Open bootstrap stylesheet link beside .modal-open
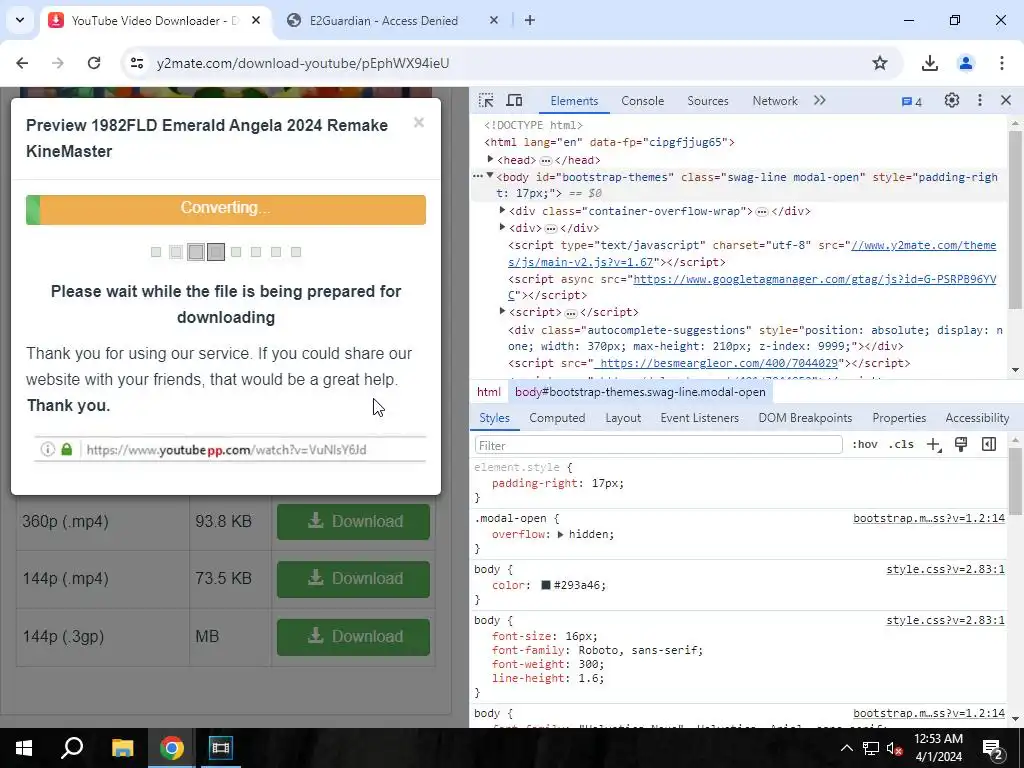 [x=929, y=519]
